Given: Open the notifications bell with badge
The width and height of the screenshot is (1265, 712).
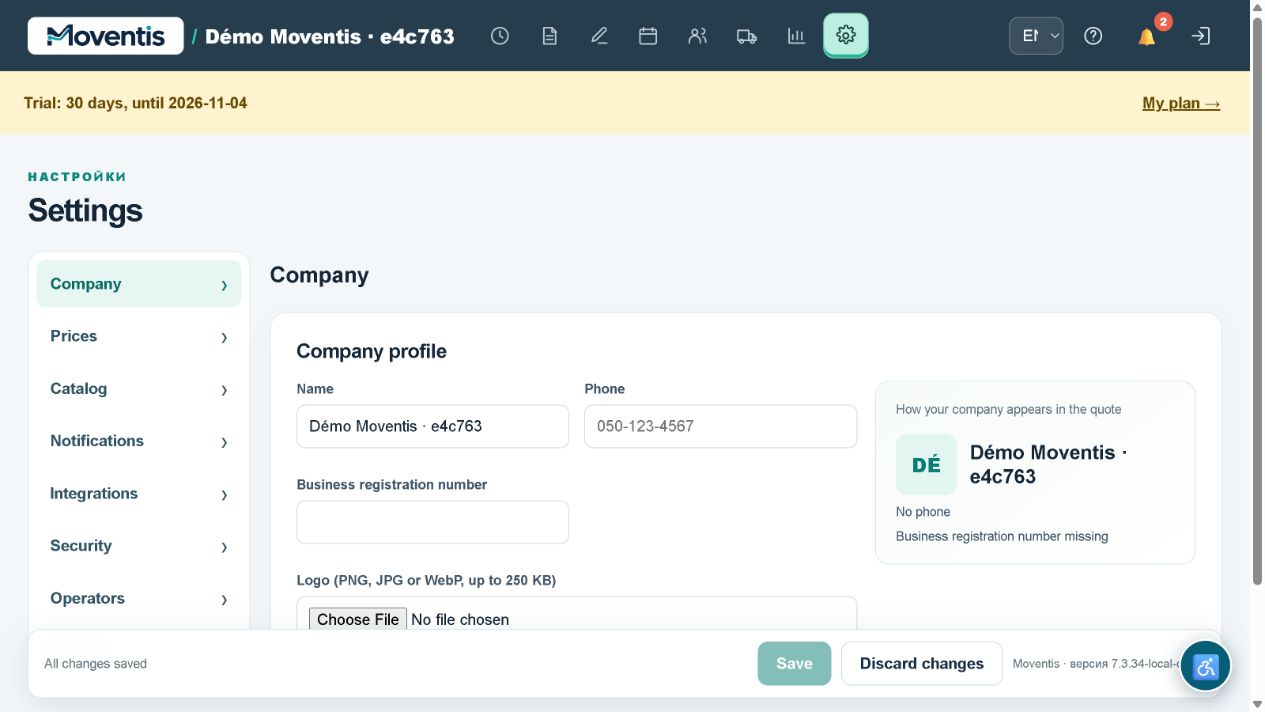Looking at the screenshot, I should pyautogui.click(x=1147, y=36).
